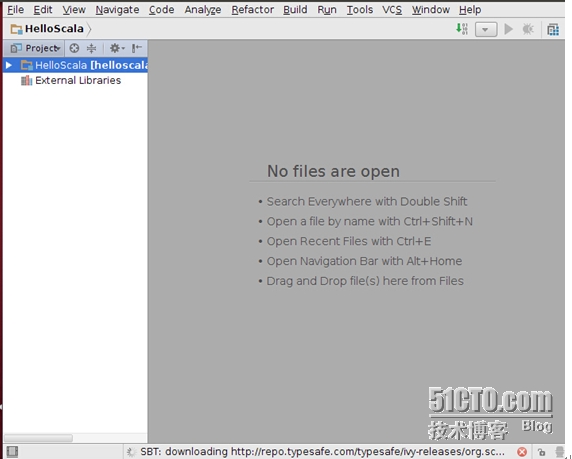Image resolution: width=572 pixels, height=459 pixels.
Task: Open the Build menu
Action: click(295, 10)
